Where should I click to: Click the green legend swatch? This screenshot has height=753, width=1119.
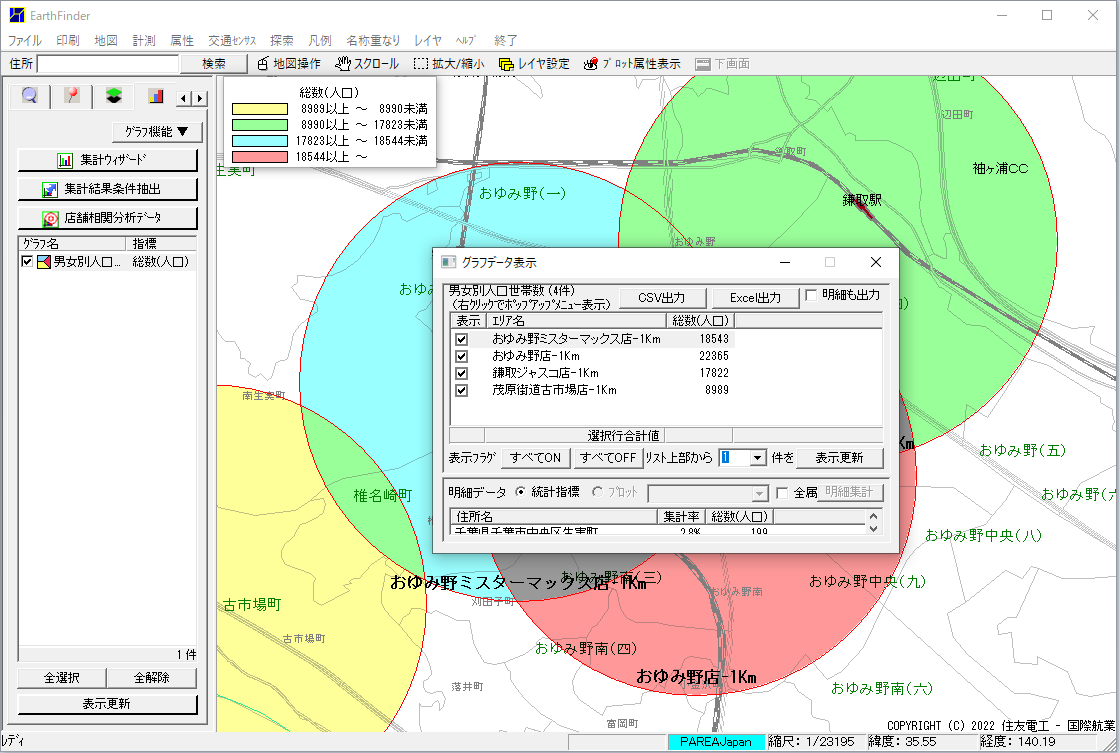(260, 125)
